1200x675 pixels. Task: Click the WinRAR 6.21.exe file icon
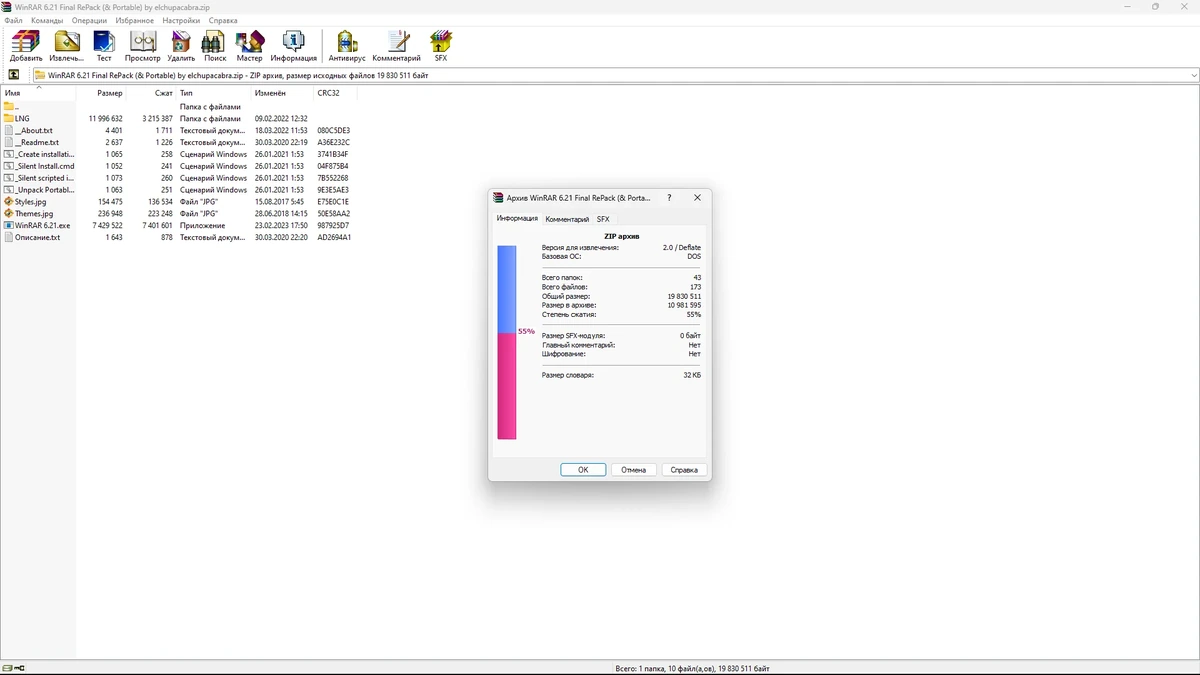tap(9, 226)
